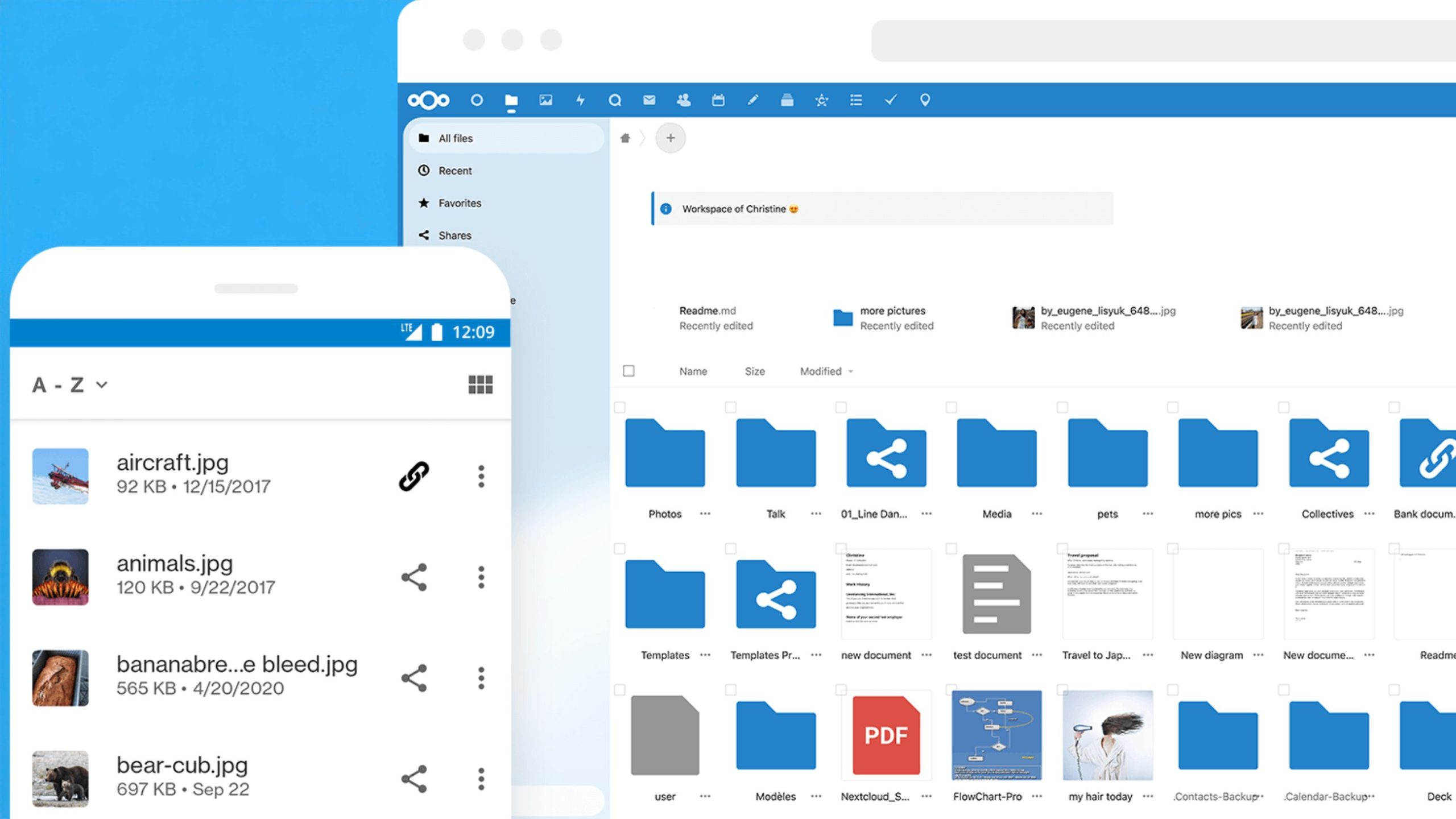Share animals.jpg using its share icon

tap(413, 577)
